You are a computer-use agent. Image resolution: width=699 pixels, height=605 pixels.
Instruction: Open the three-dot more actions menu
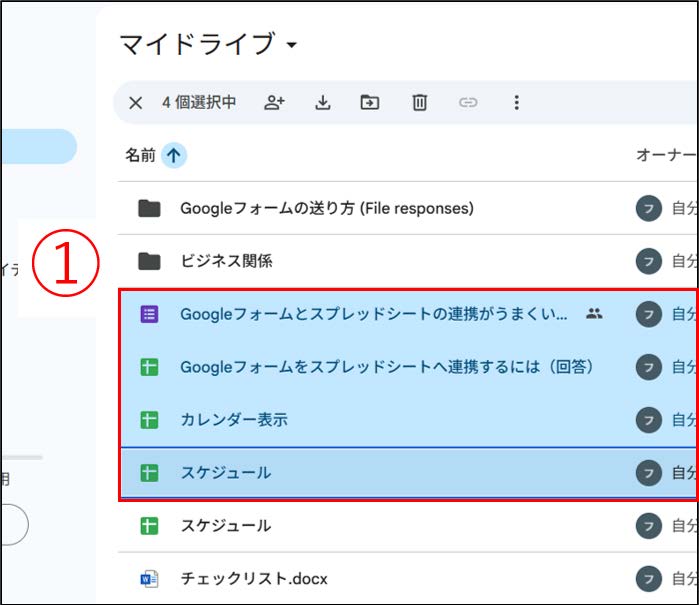[x=517, y=103]
